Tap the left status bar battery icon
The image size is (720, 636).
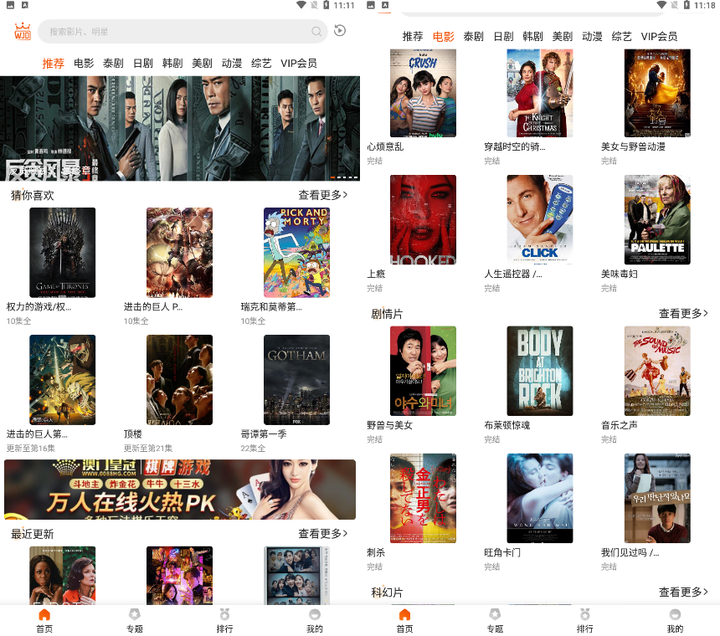click(326, 5)
